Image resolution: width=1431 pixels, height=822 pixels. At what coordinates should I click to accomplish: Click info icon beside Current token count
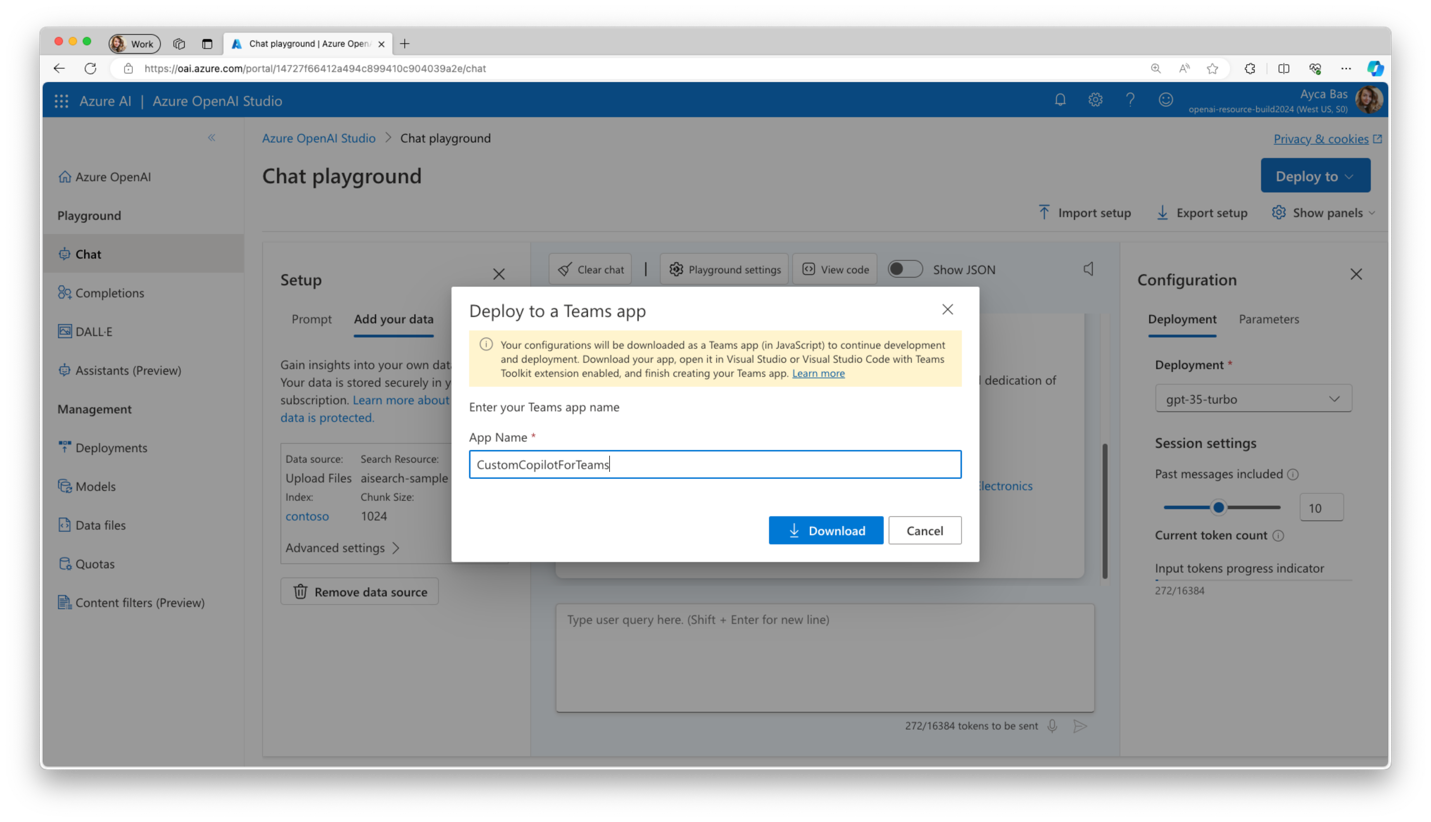1278,536
